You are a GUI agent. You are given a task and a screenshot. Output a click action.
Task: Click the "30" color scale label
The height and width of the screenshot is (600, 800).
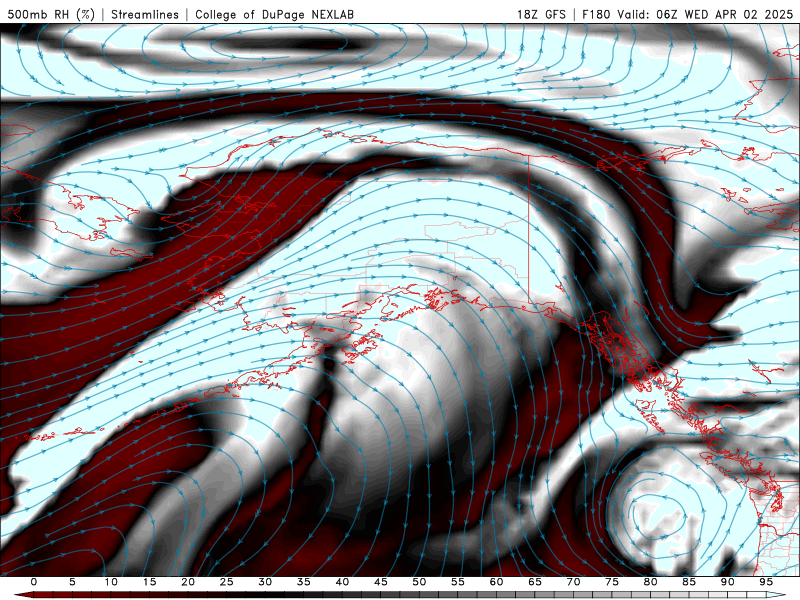pos(265,582)
